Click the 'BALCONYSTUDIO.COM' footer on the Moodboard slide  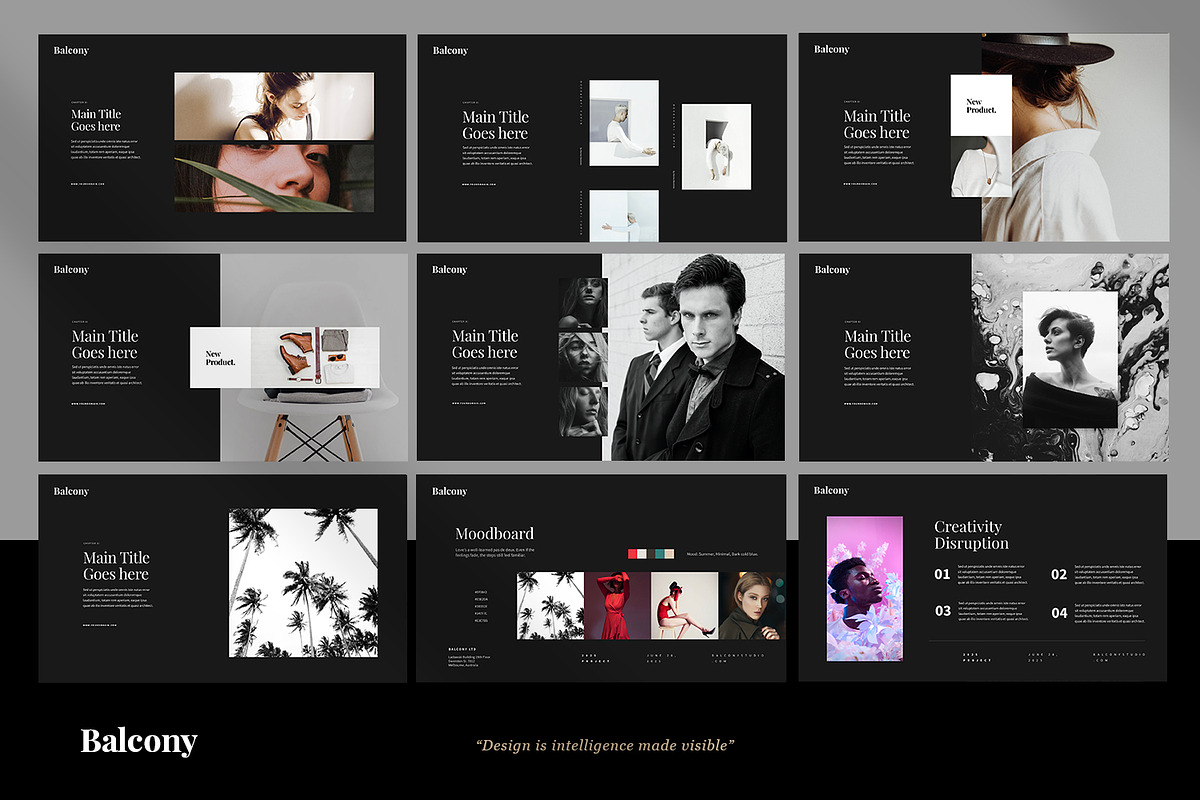(x=738, y=658)
